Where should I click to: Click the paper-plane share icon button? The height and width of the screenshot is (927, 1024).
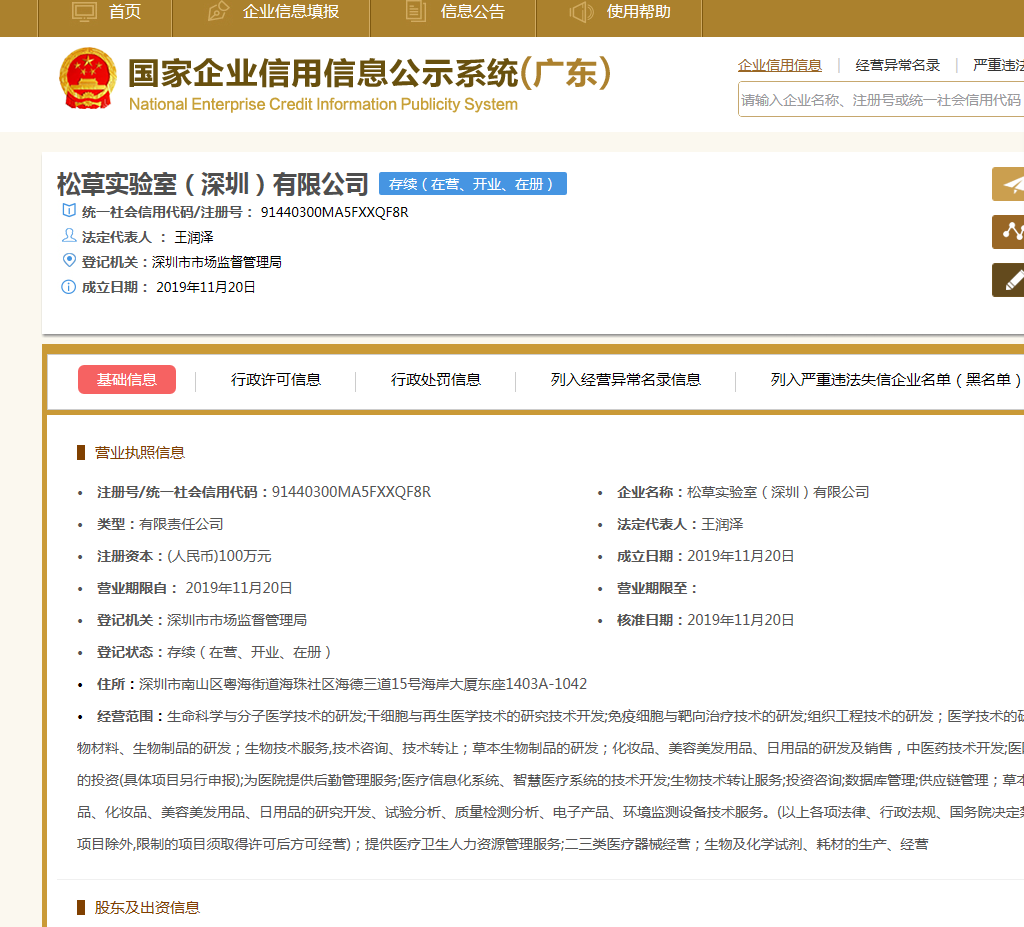pos(1008,184)
